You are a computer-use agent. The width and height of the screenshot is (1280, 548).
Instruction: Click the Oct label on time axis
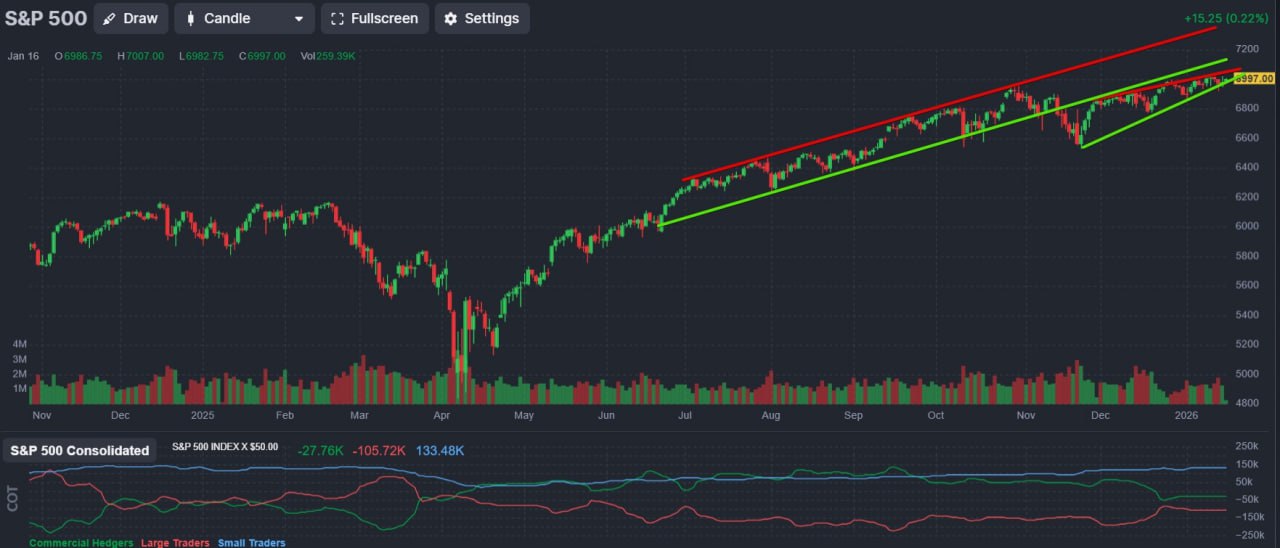coord(935,414)
